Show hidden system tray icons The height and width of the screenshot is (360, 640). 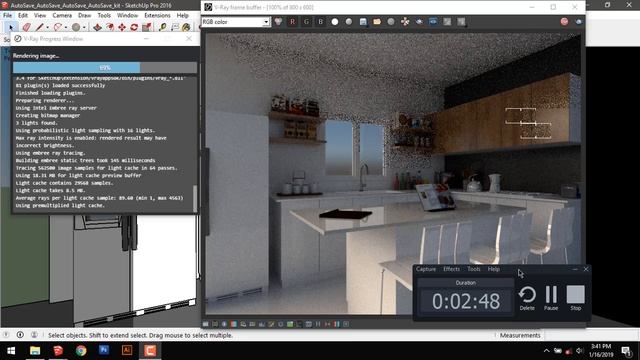547,351
